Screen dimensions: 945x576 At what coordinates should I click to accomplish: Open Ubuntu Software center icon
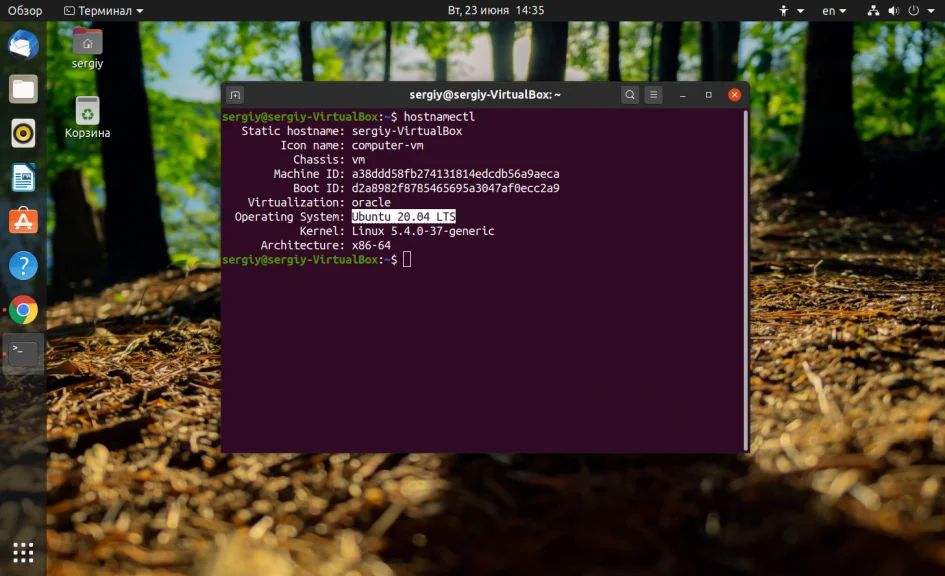pos(24,221)
